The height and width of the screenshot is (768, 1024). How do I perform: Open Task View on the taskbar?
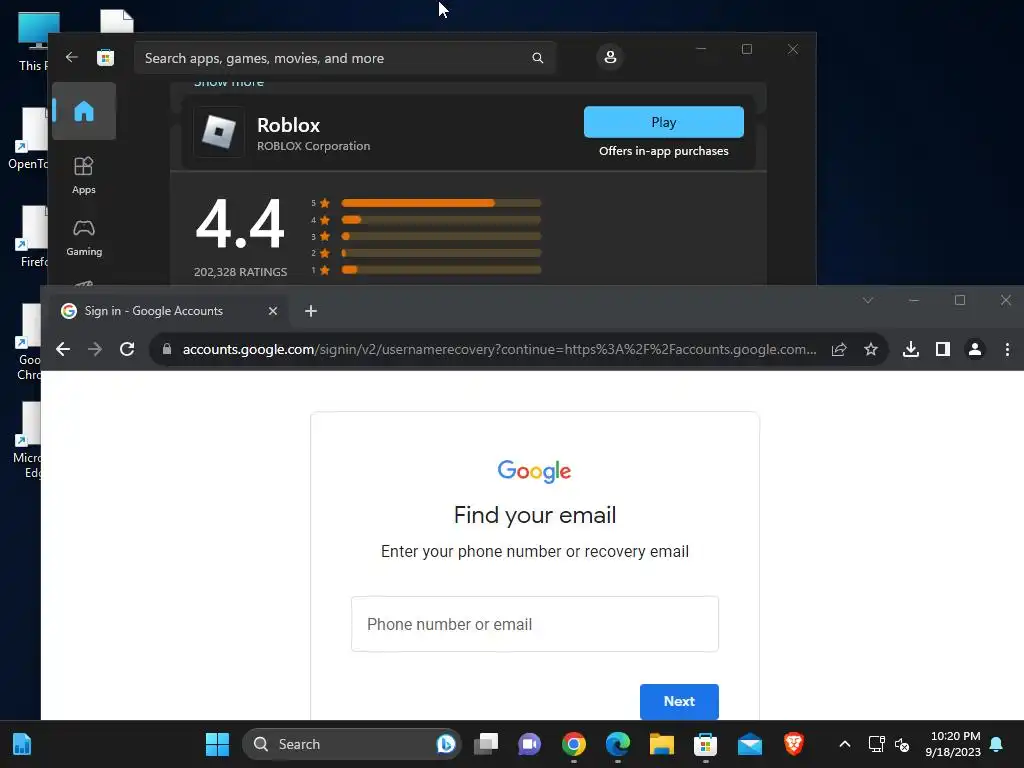tap(486, 744)
